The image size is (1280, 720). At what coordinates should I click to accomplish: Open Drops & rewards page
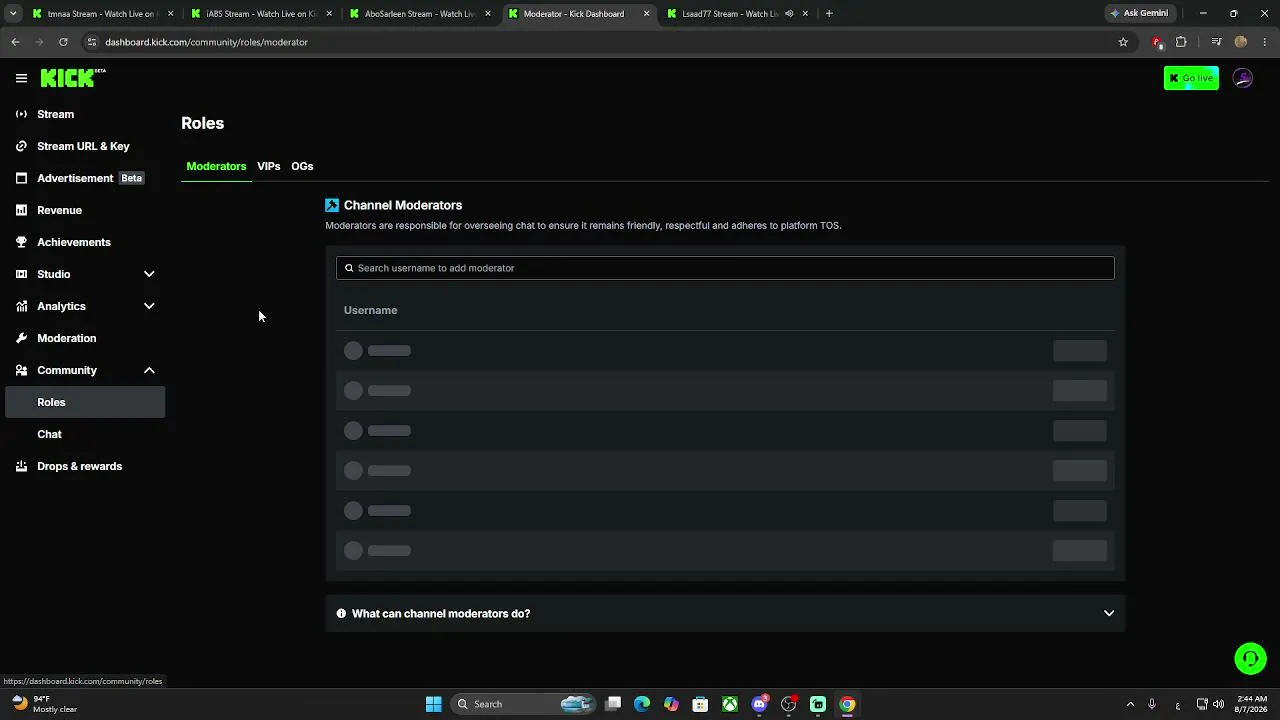click(x=85, y=466)
